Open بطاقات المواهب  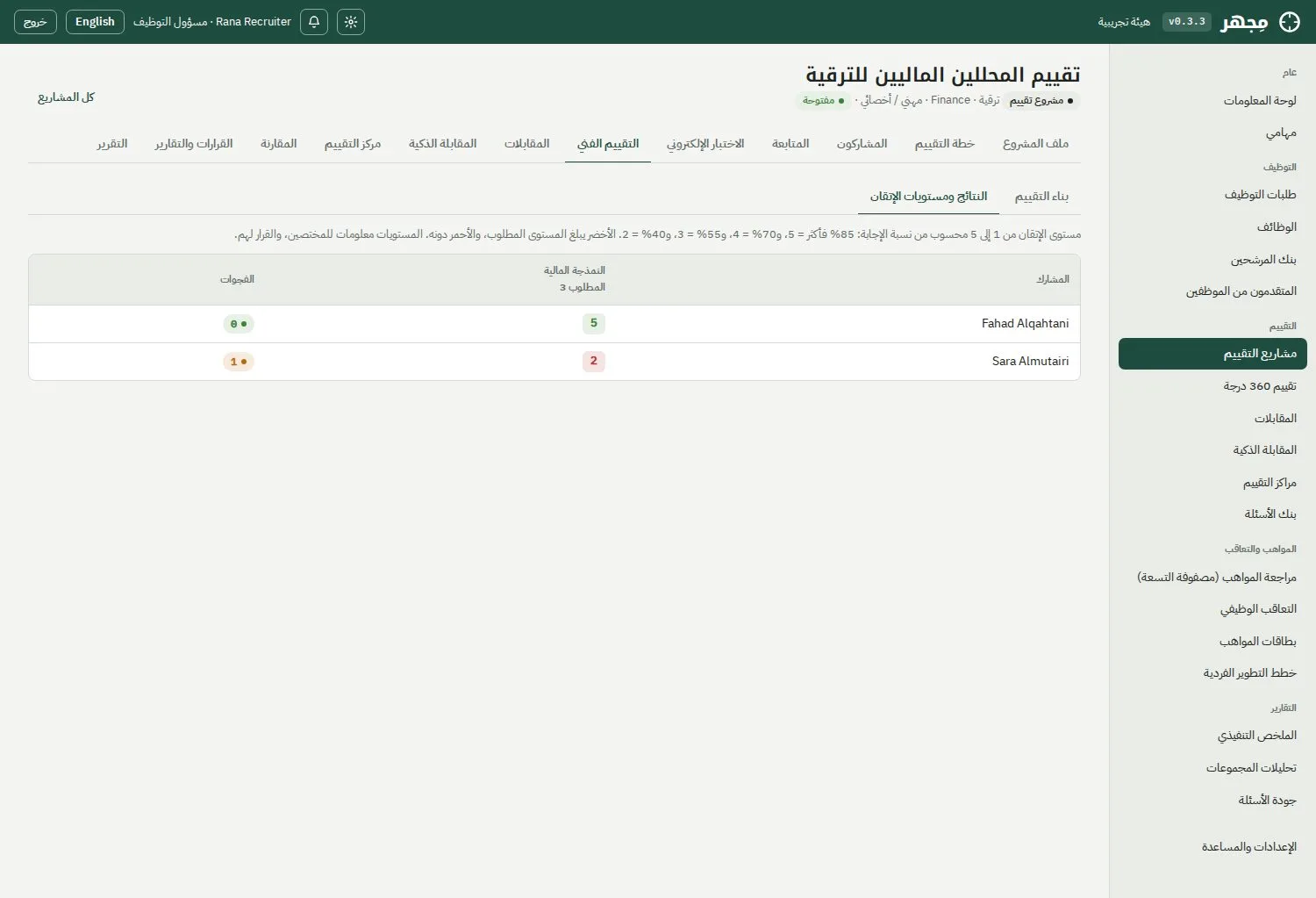1212,642
